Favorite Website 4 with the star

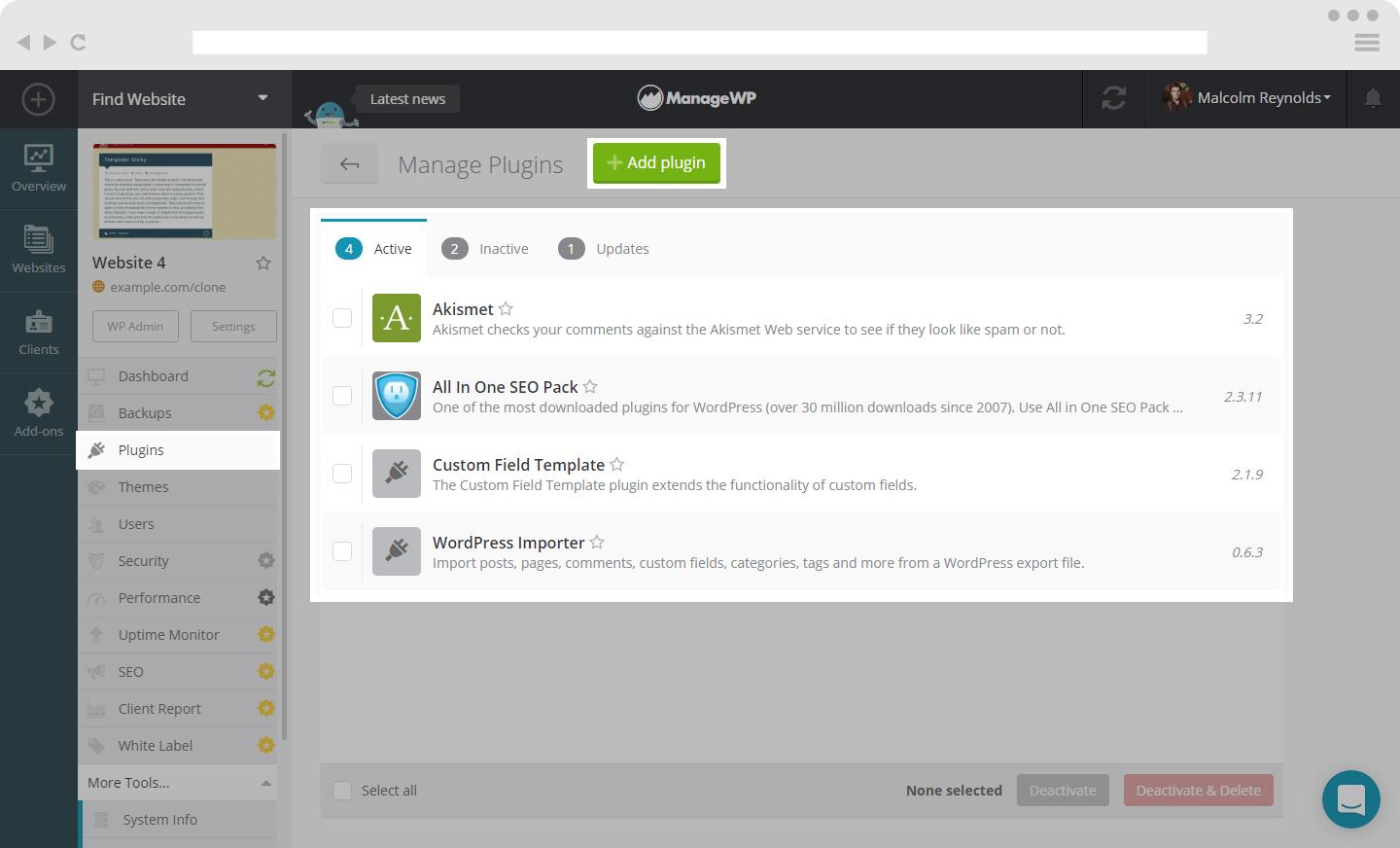(263, 263)
